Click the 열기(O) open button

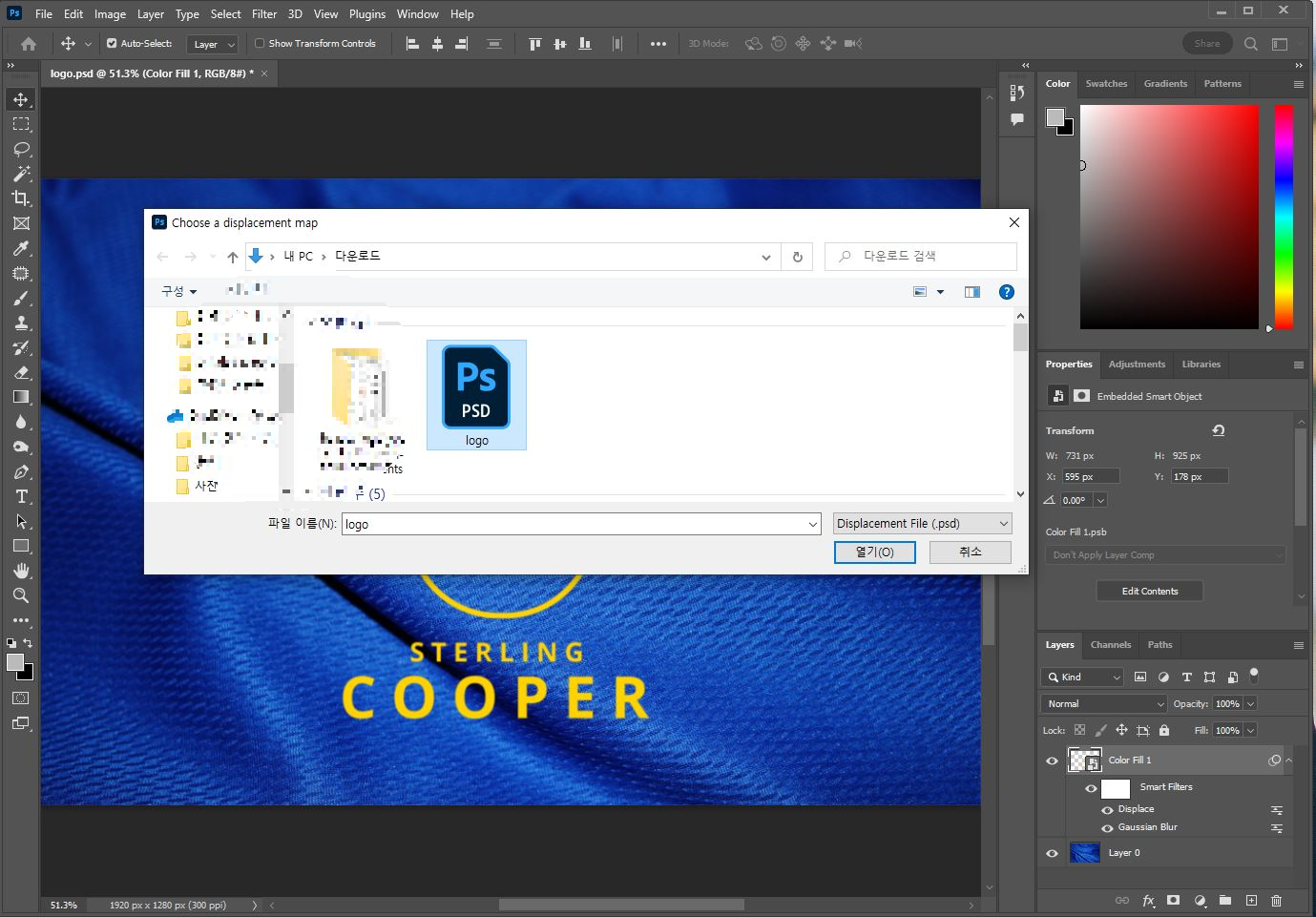[875, 552]
